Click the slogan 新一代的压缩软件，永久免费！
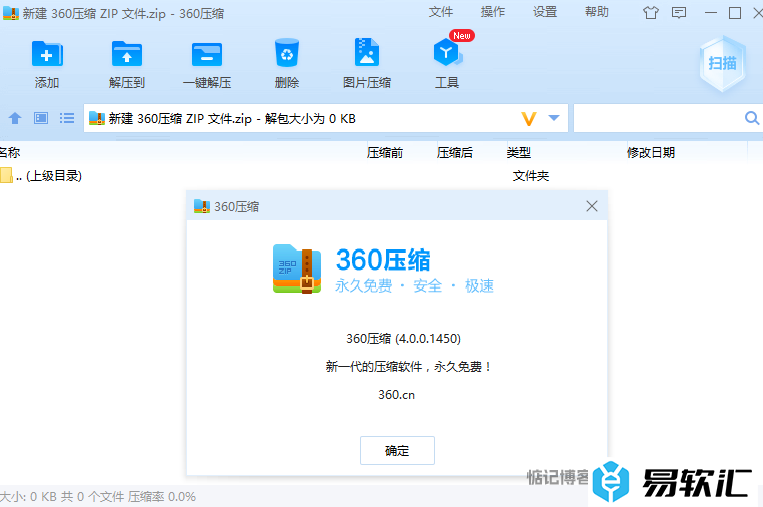763x507 pixels. [x=408, y=366]
